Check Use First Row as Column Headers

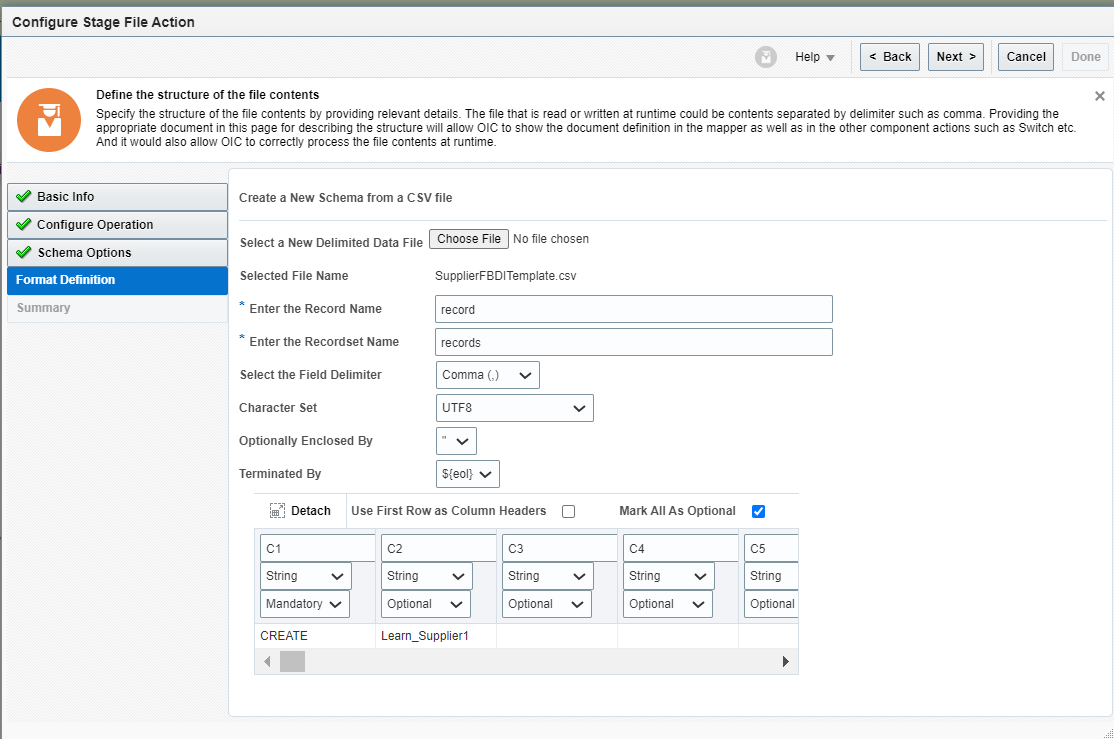coord(568,511)
